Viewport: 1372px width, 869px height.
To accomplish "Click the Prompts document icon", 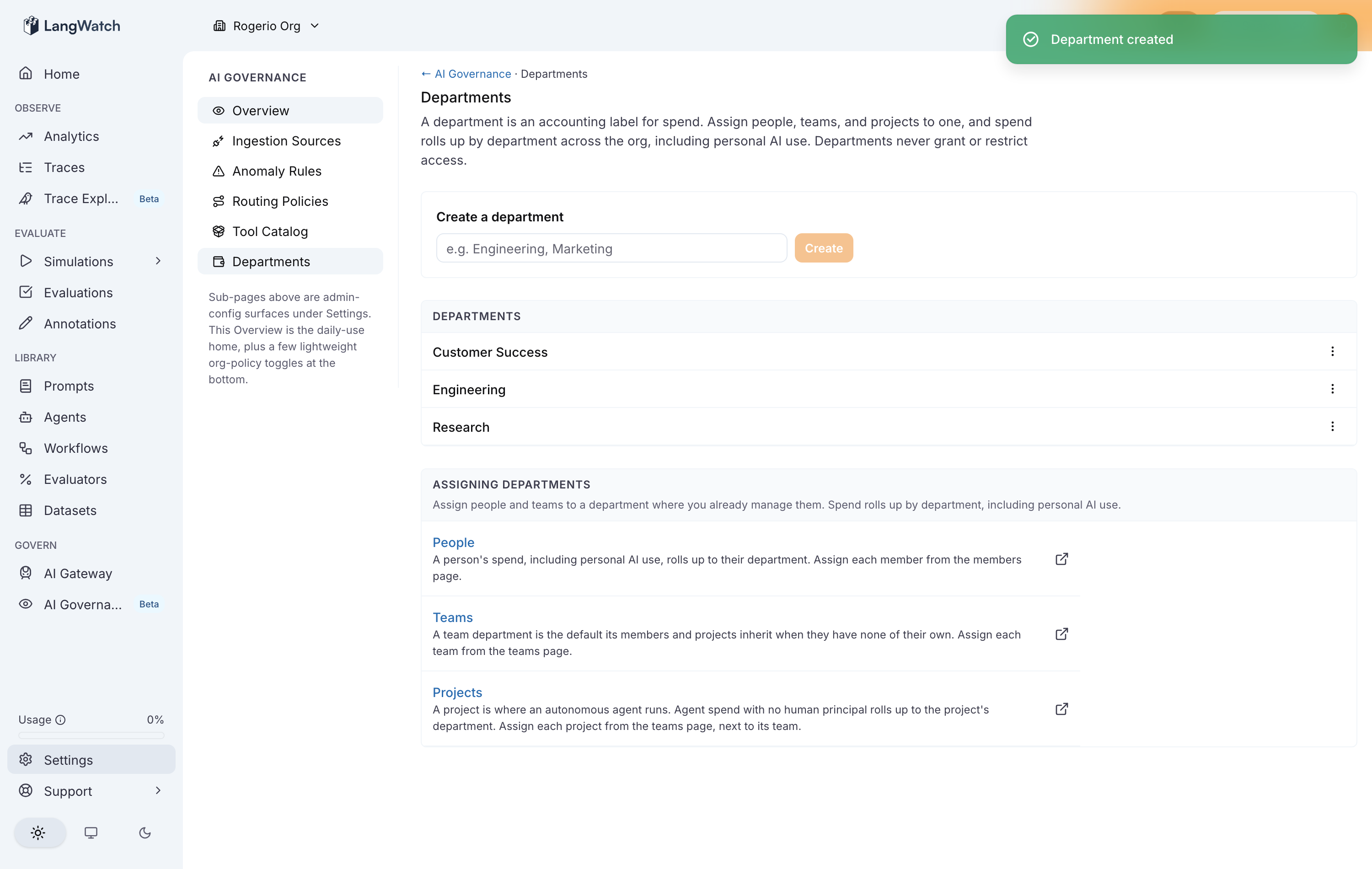I will click(x=26, y=386).
